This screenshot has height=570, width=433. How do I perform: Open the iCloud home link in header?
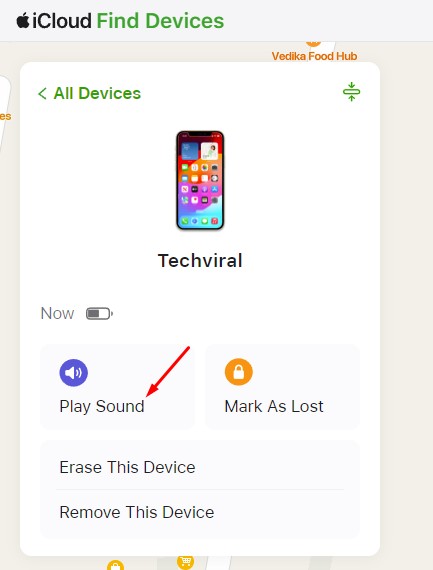(x=61, y=20)
